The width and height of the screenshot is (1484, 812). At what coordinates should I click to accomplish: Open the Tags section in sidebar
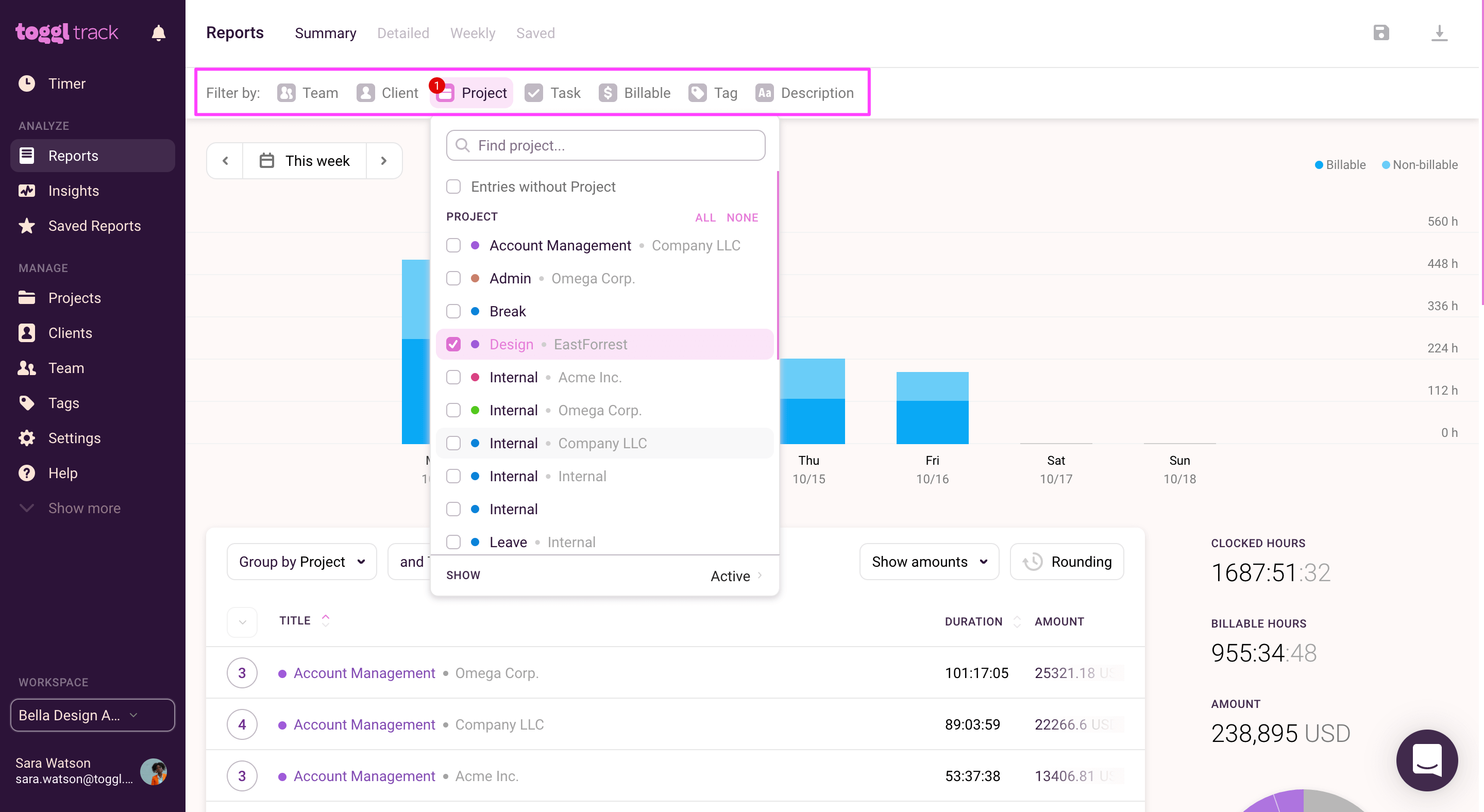(63, 403)
